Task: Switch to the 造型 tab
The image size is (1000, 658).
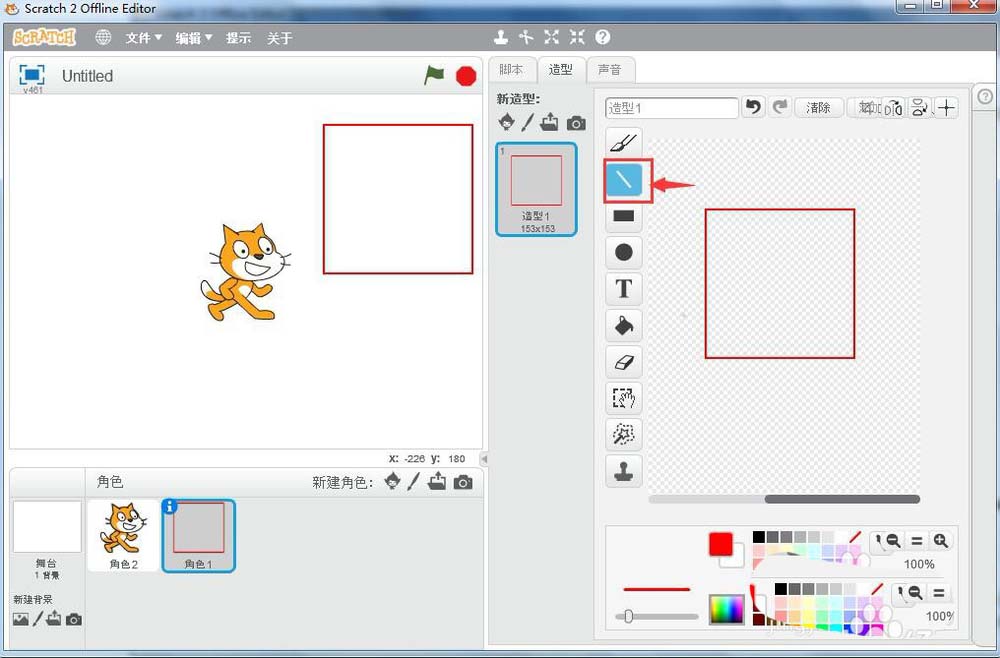Action: coord(561,70)
